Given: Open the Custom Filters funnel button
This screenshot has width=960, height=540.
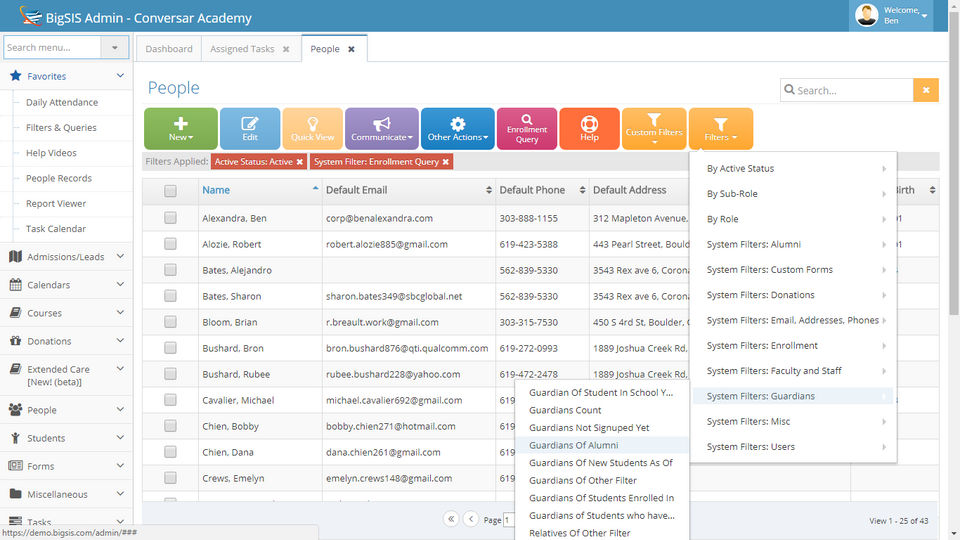Looking at the screenshot, I should [x=654, y=129].
